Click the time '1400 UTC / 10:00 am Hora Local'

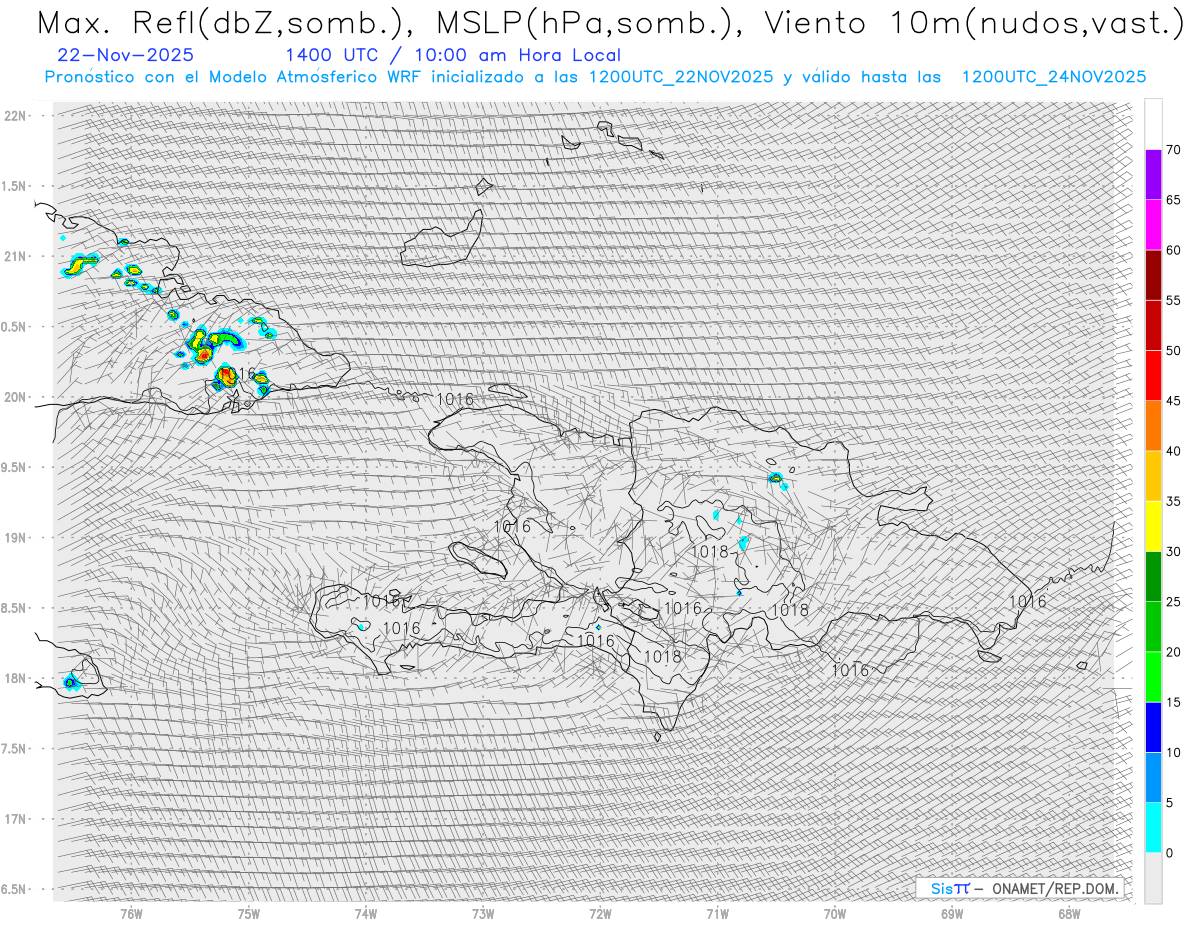tap(452, 55)
